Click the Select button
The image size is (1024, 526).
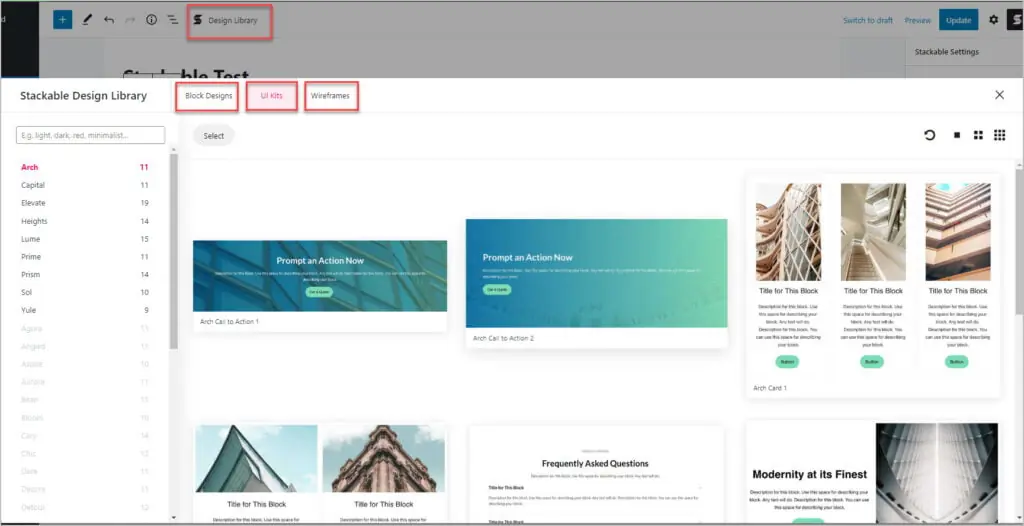point(214,135)
